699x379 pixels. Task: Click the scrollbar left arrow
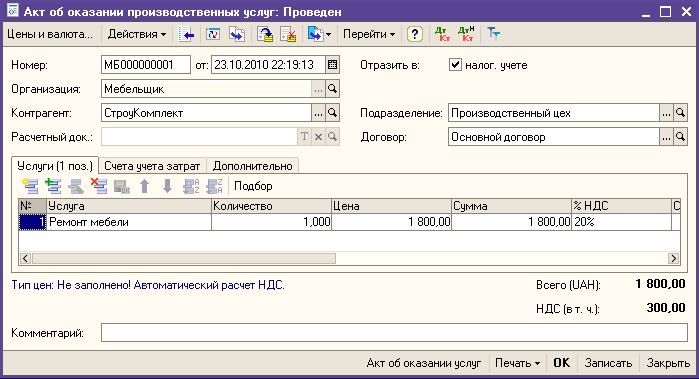click(x=25, y=258)
